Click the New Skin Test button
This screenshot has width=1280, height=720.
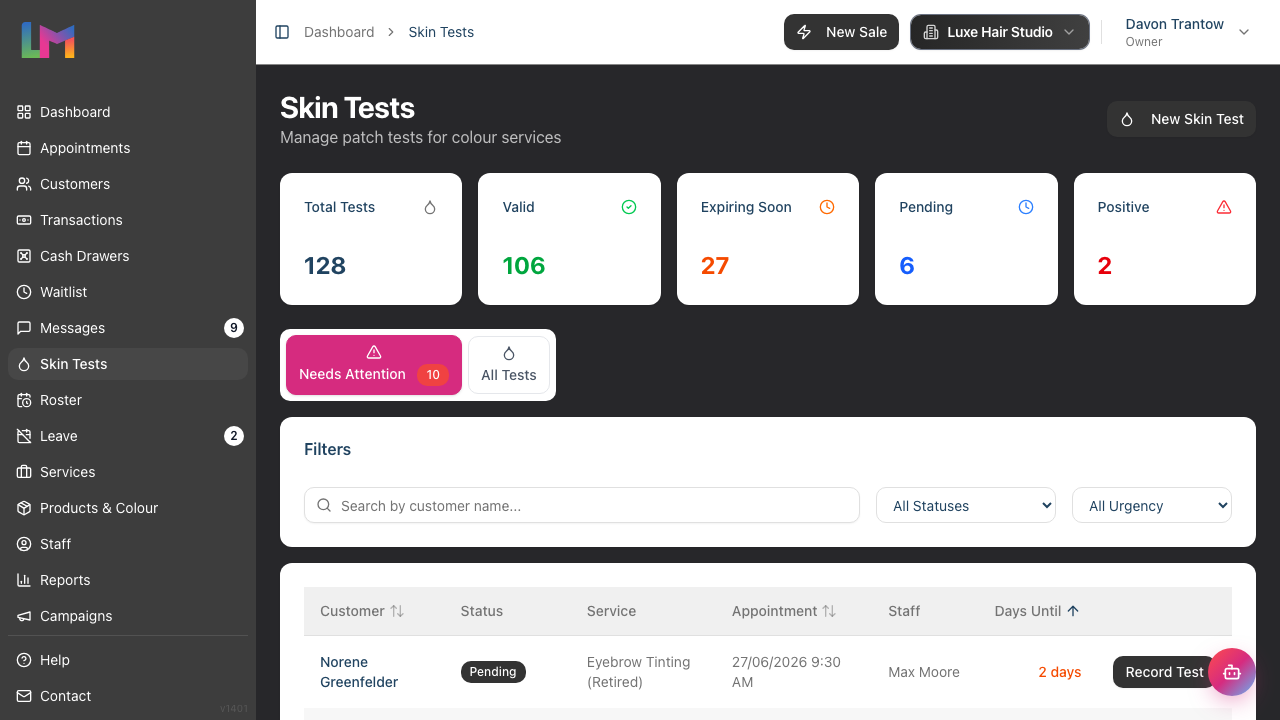click(1181, 119)
